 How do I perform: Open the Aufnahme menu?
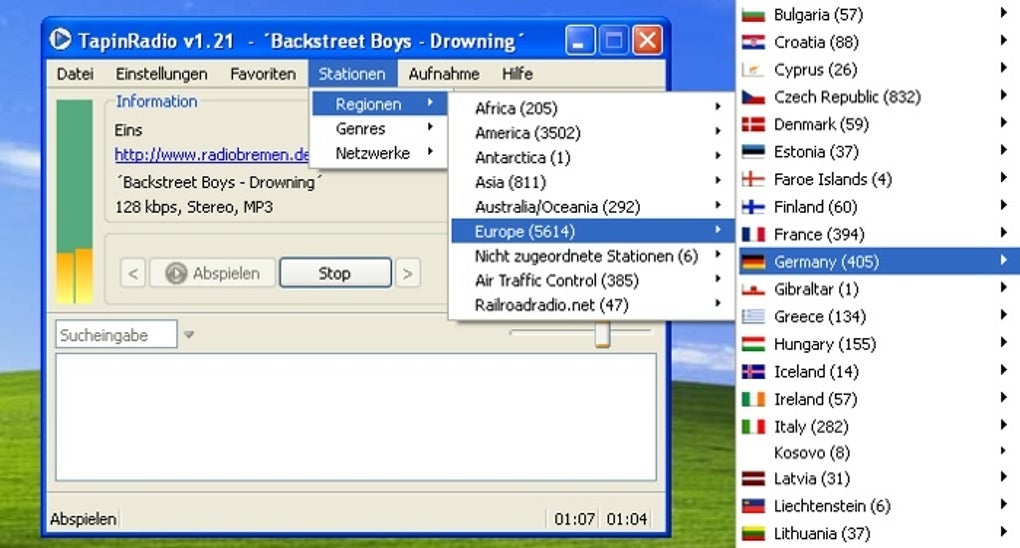(x=444, y=74)
